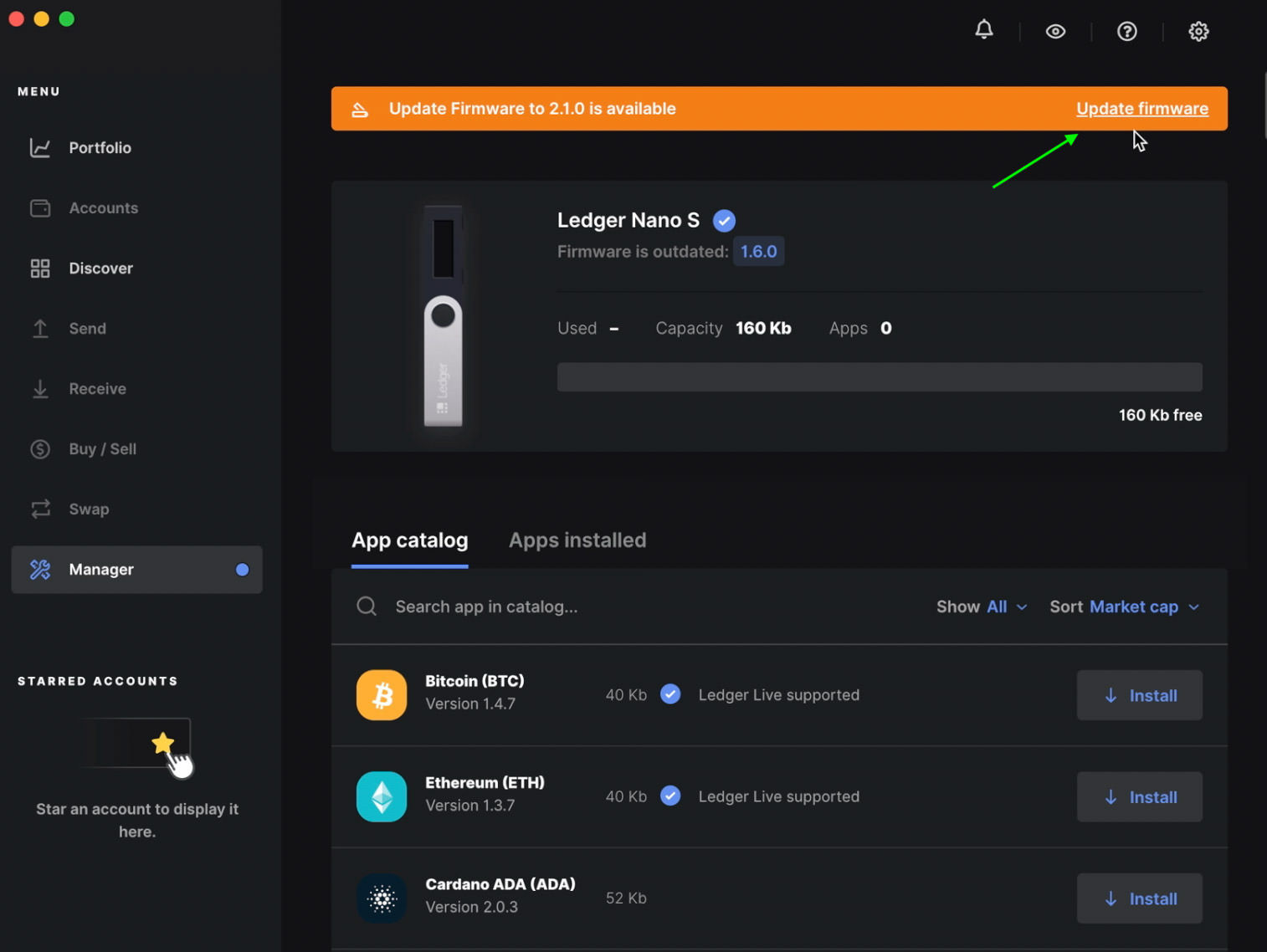This screenshot has width=1267, height=952.
Task: Click the Accounts wallet icon
Action: click(40, 207)
